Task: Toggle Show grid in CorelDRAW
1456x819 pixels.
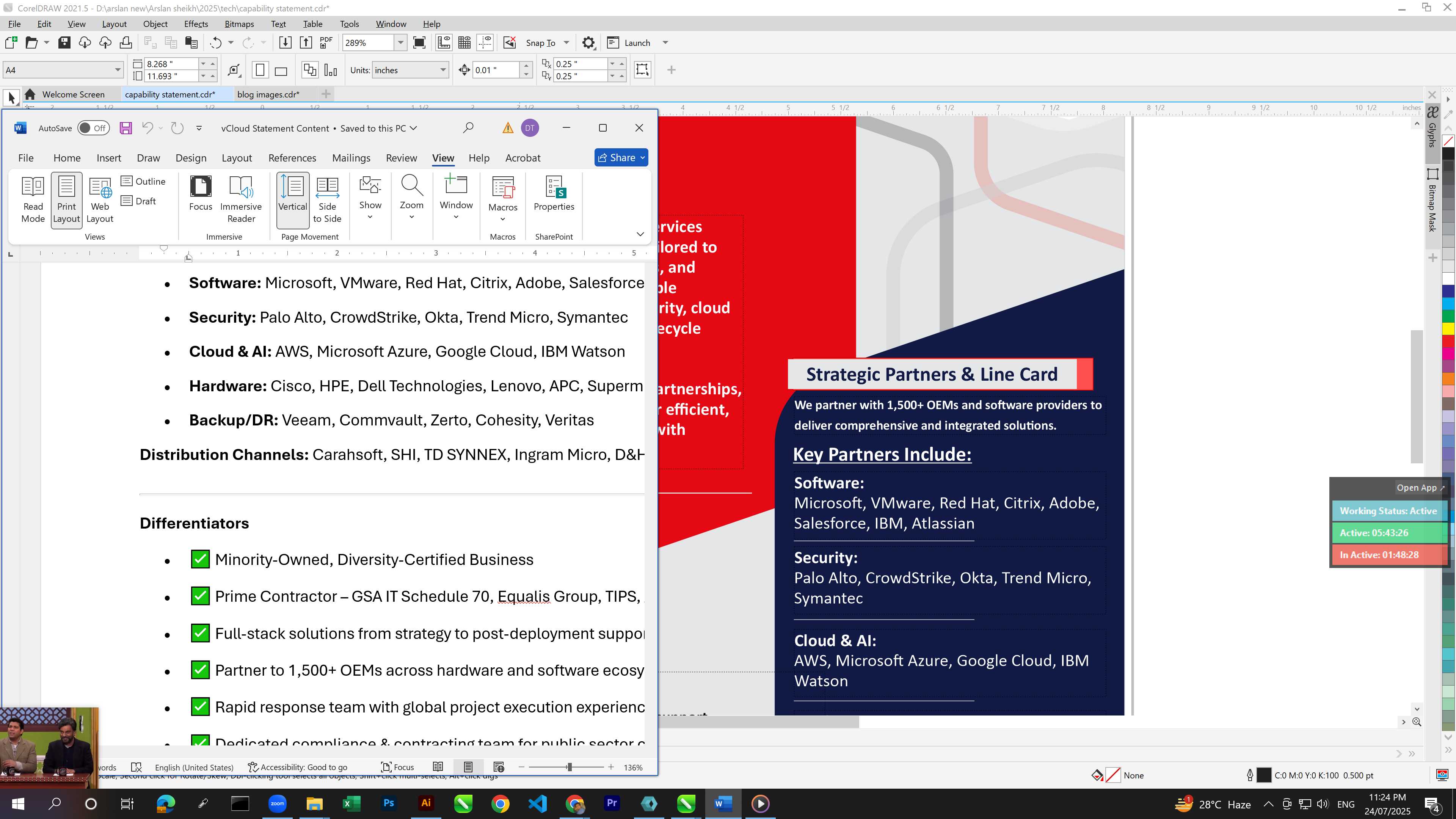Action: (464, 42)
